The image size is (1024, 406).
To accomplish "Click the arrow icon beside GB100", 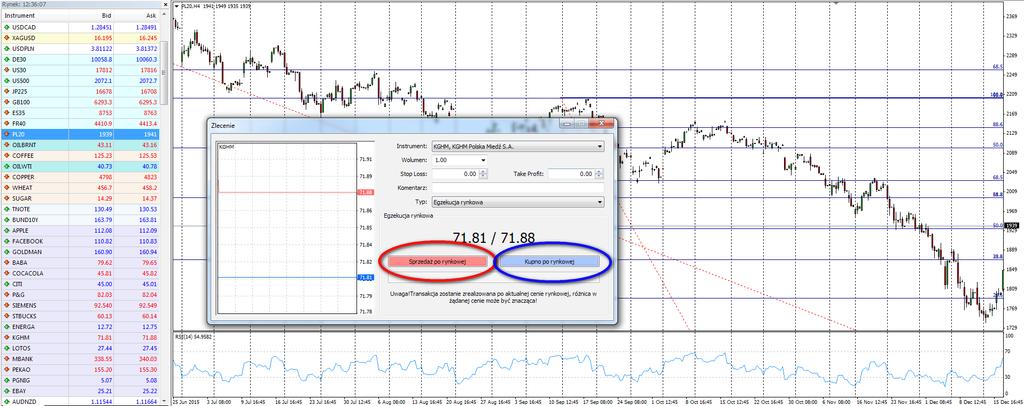I will click(x=7, y=102).
